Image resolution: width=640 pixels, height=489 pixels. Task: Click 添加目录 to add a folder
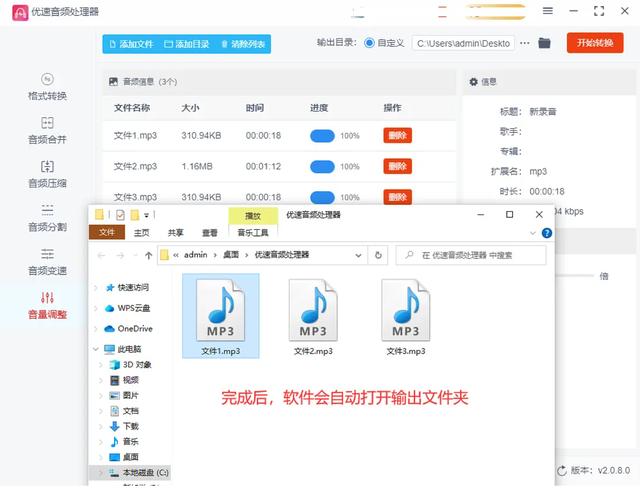(187, 44)
